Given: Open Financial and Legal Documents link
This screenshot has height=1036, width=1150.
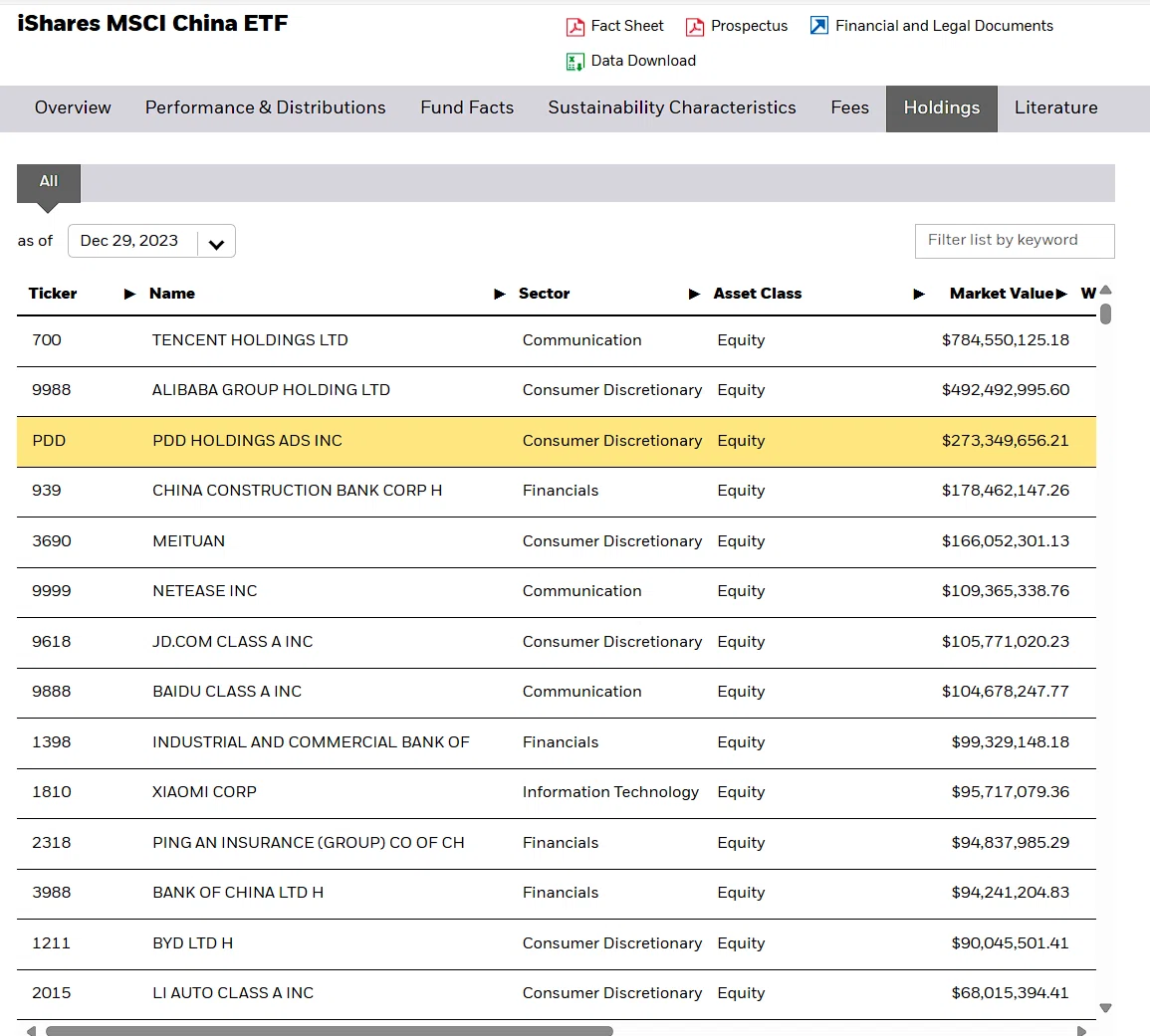Looking at the screenshot, I should [x=944, y=26].
